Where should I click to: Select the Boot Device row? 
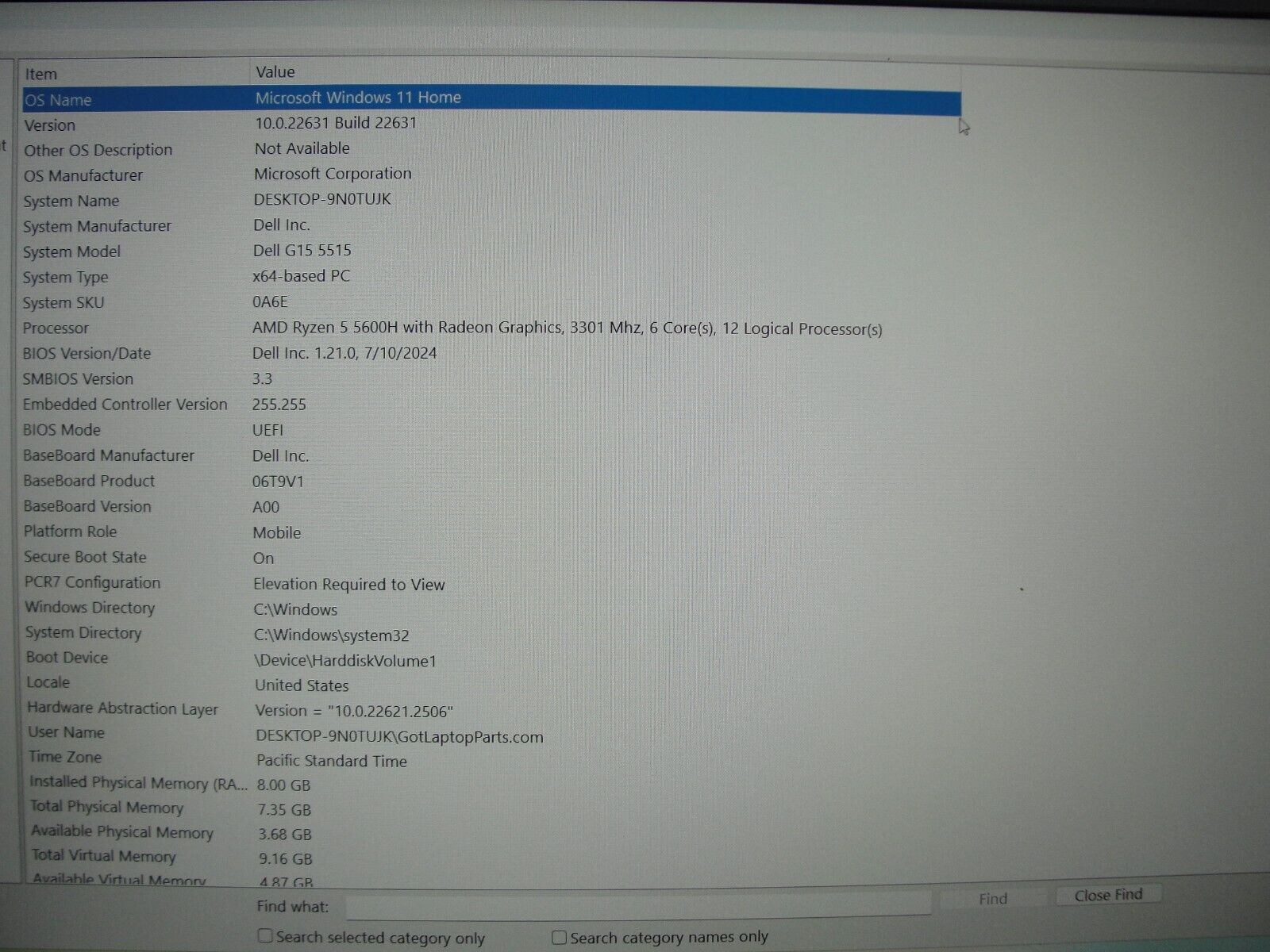tap(492, 658)
